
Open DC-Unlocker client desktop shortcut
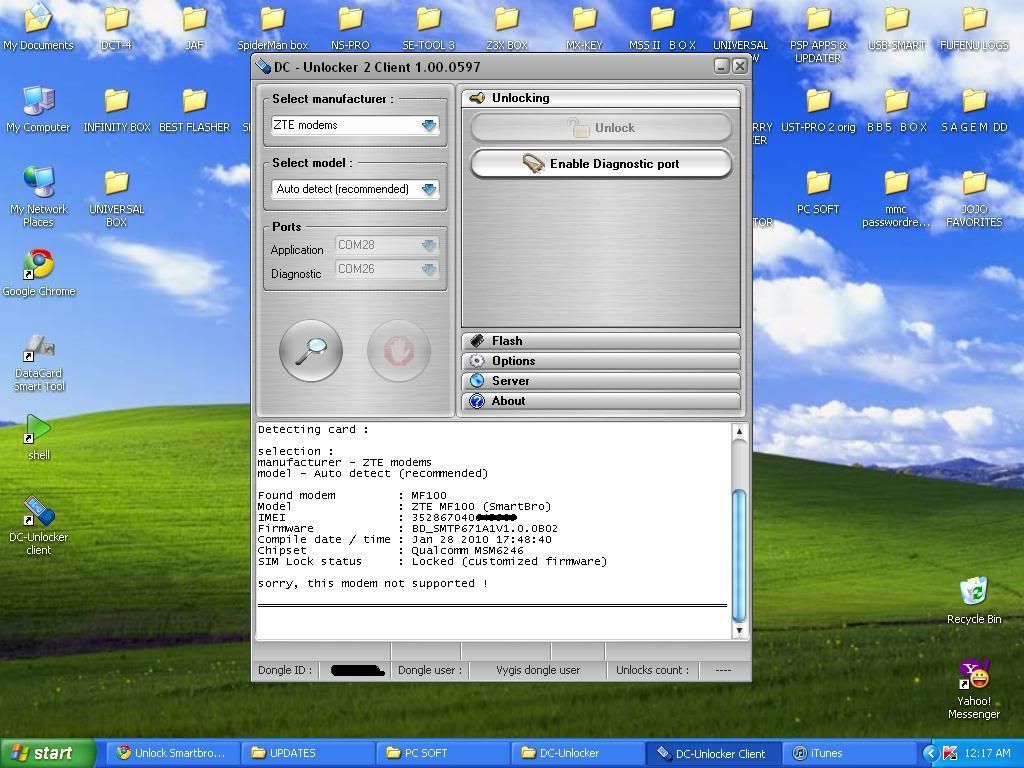tap(38, 525)
